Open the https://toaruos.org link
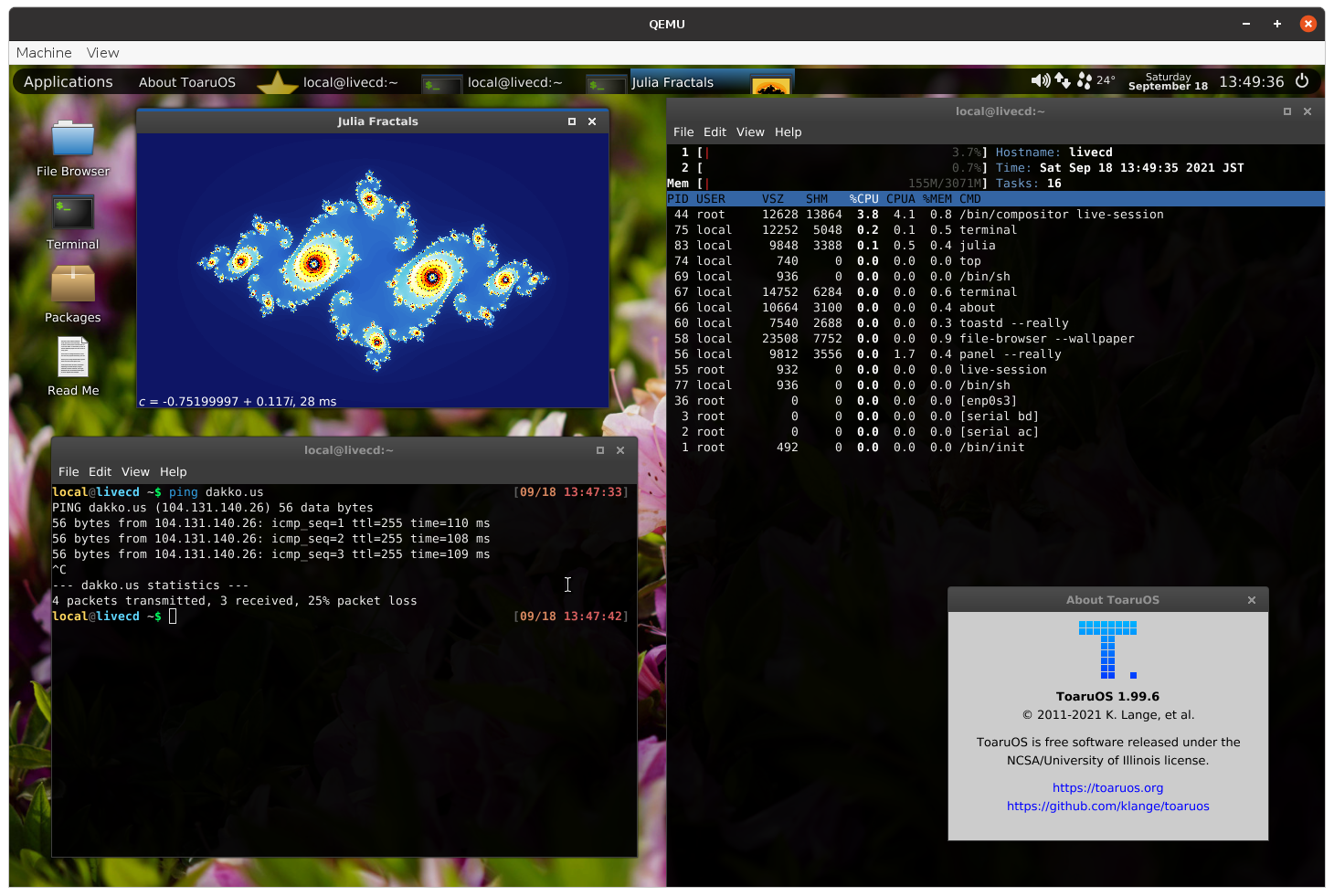The width and height of the screenshot is (1334, 896). pos(1107,788)
